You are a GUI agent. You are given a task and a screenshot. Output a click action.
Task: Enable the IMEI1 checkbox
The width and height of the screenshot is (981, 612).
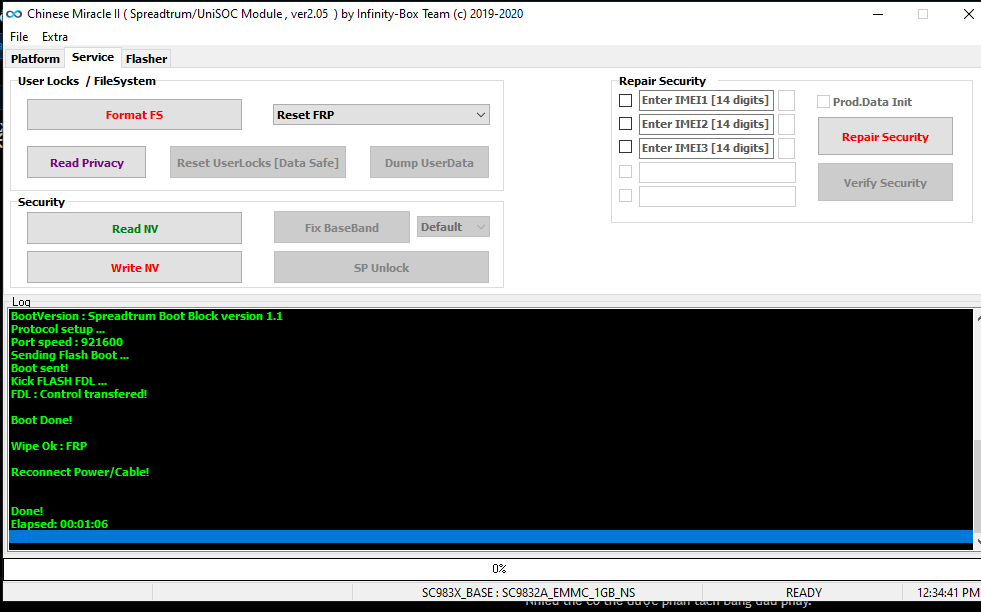(x=625, y=100)
